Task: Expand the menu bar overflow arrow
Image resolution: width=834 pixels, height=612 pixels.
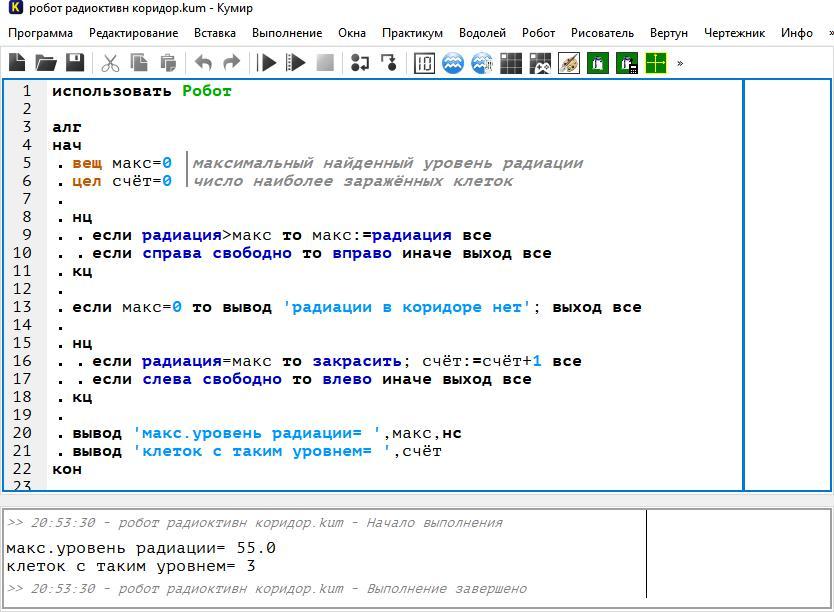Action: coord(829,33)
